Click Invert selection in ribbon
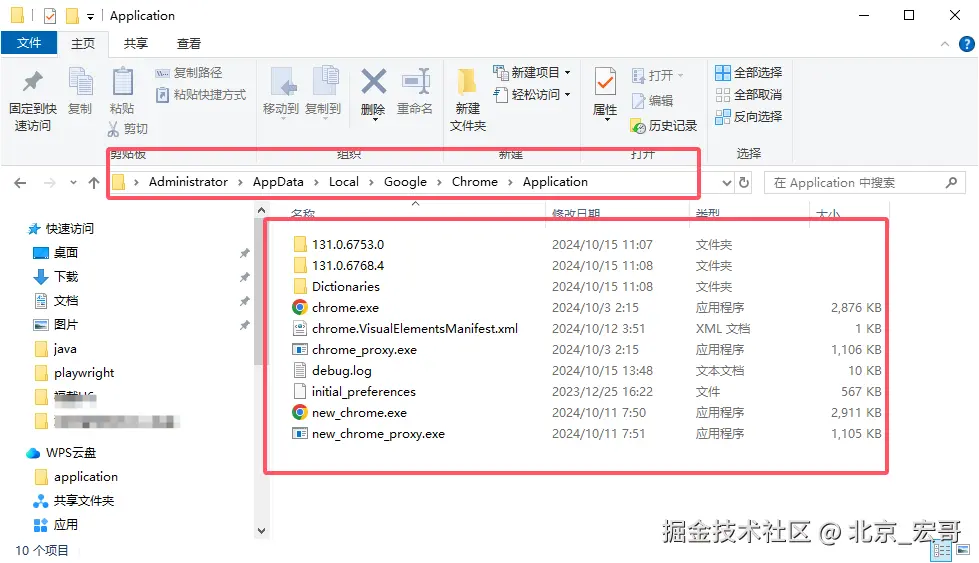979x563 pixels. [x=749, y=117]
